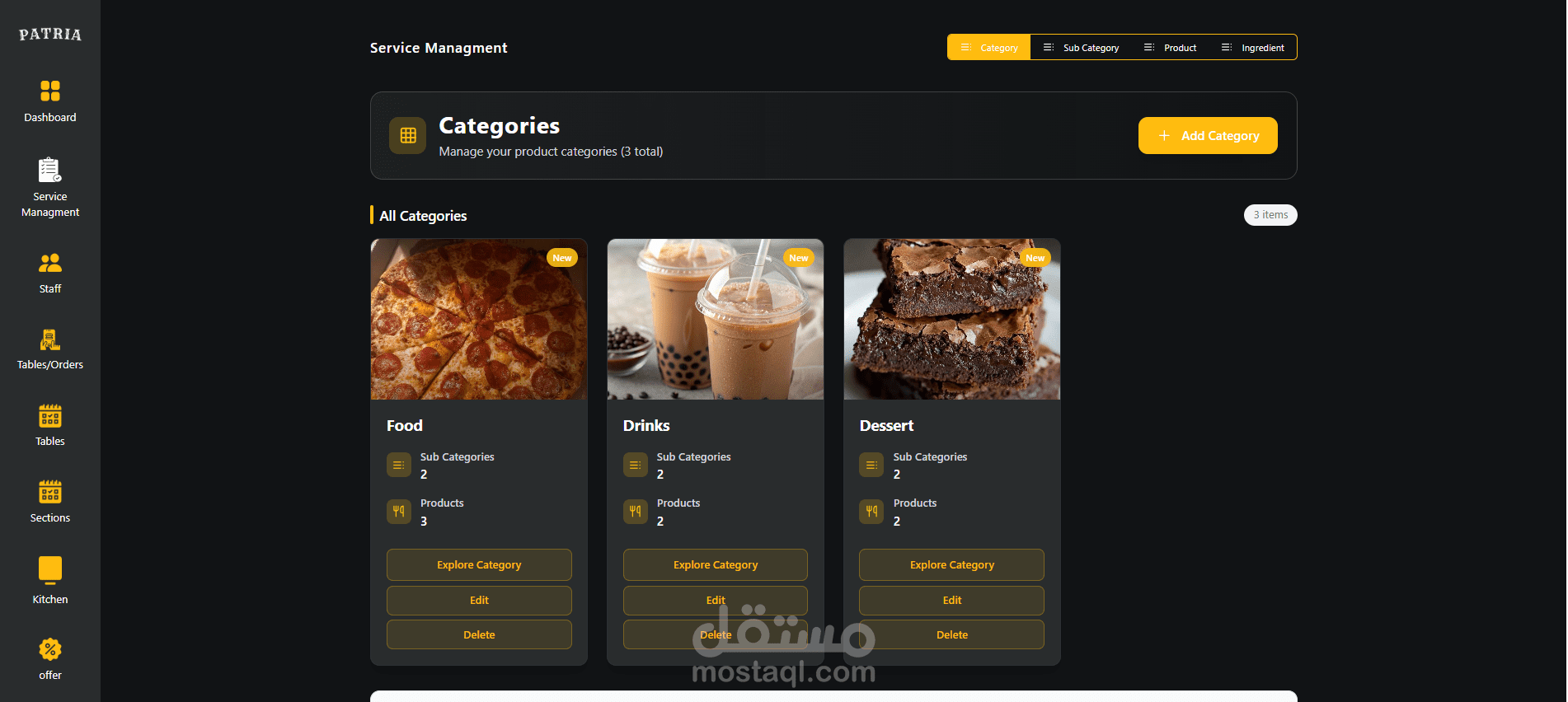Switch to the Sub Category tab
Viewport: 1568px width, 702px height.
[1081, 48]
